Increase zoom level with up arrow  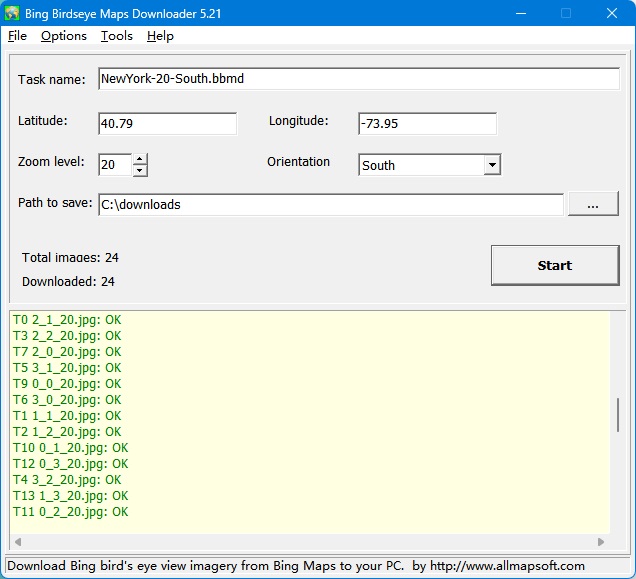click(x=140, y=159)
